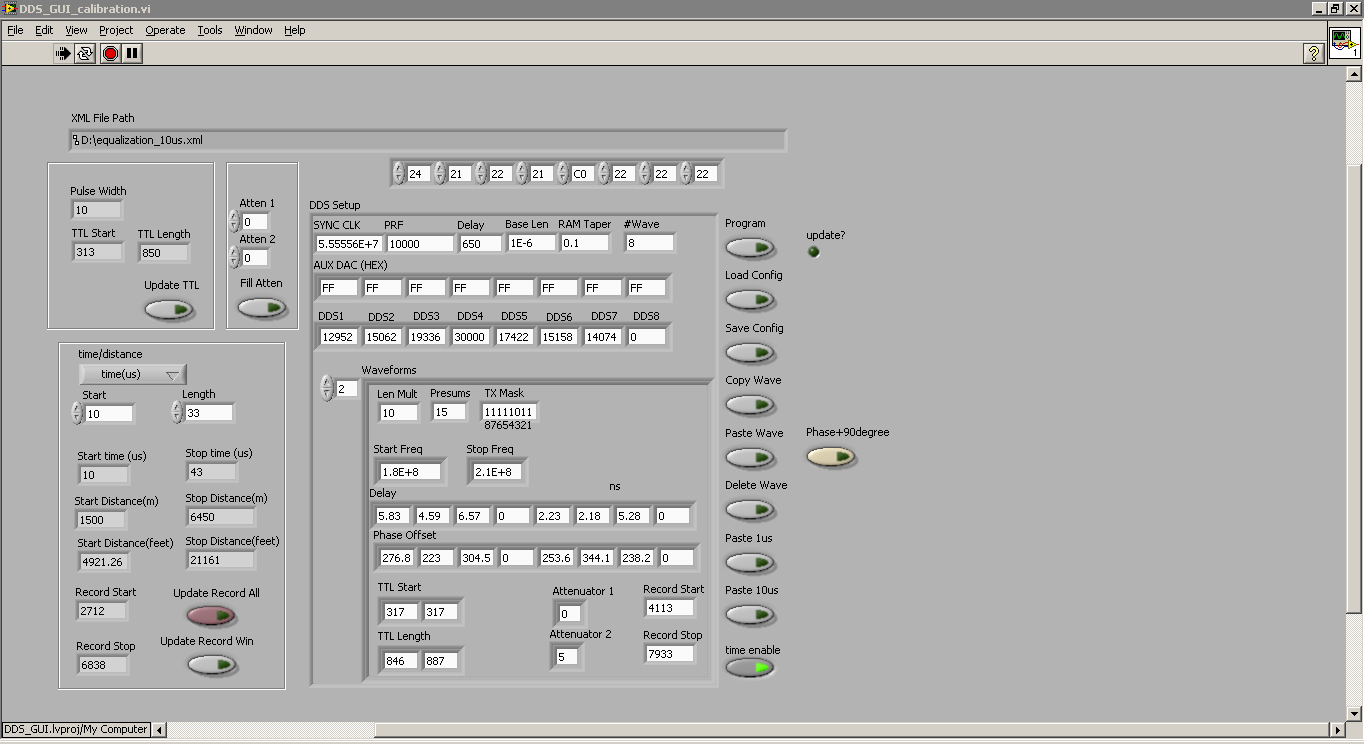Click the PRF input field
Screen dimensions: 1364x744
418,243
